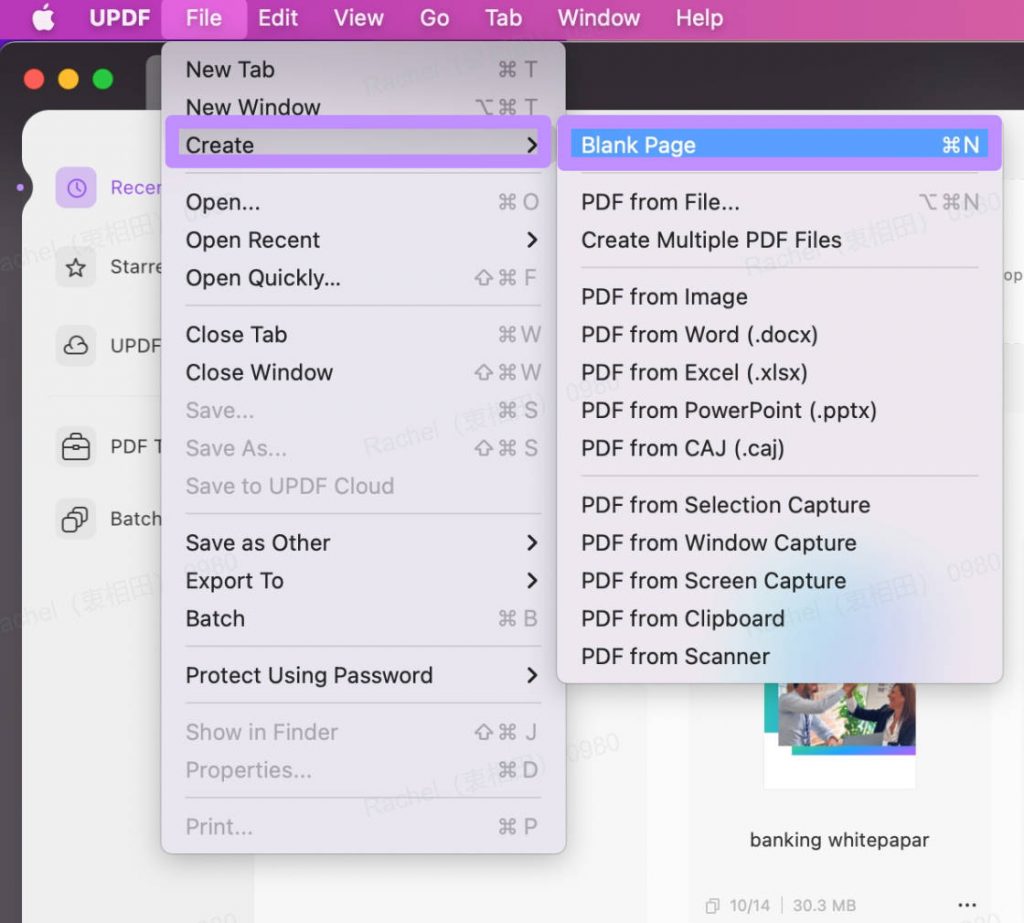Screen dimensions: 1024x923
Task: Select PDF from Word (.docx)
Action: coord(780,334)
